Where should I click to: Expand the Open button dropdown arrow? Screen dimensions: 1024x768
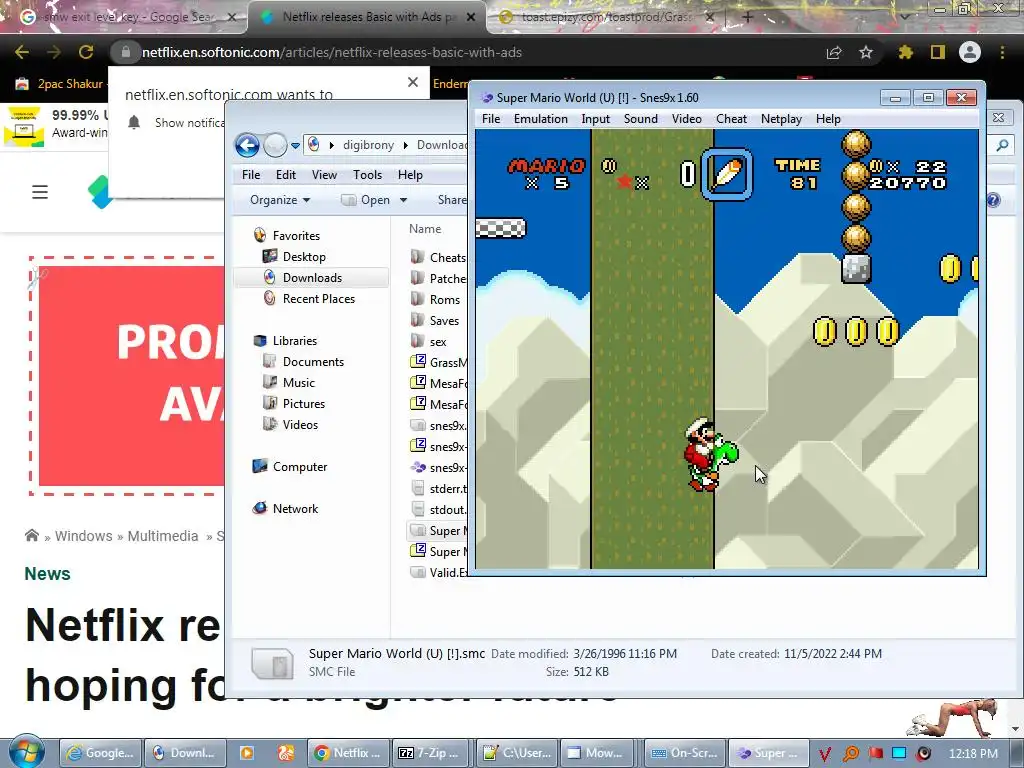pyautogui.click(x=403, y=200)
